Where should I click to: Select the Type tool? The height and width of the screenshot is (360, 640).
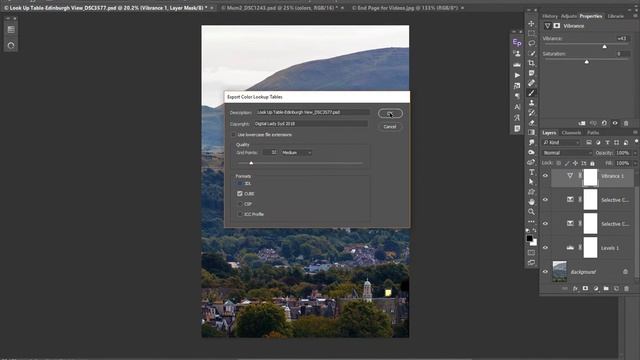531,172
